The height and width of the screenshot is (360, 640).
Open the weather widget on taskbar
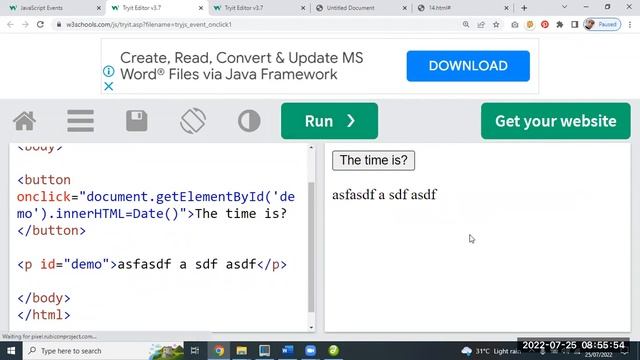click(490, 351)
